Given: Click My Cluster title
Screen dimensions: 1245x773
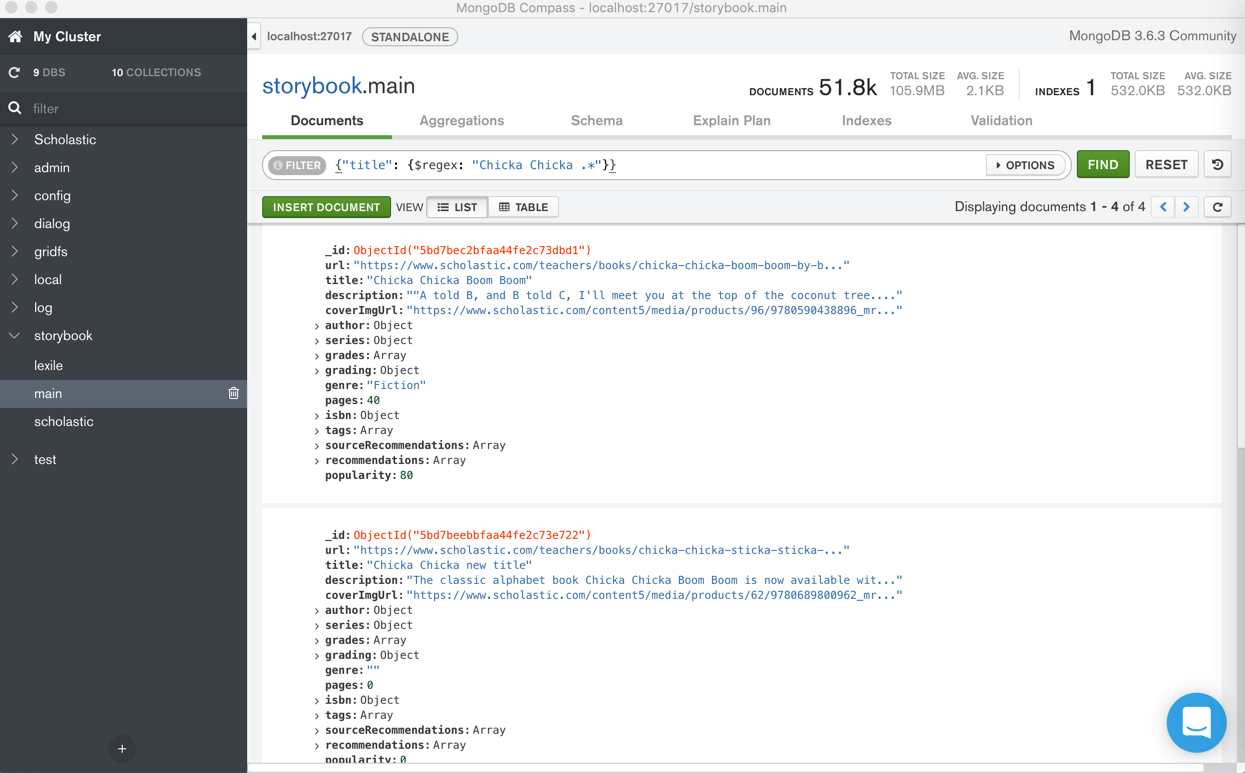Looking at the screenshot, I should pos(67,37).
